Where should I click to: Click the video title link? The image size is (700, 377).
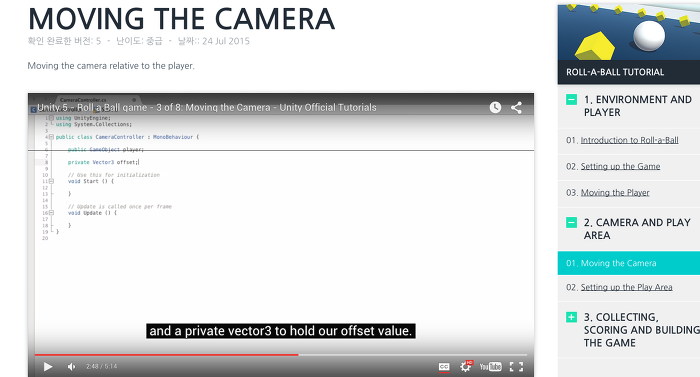click(x=207, y=108)
